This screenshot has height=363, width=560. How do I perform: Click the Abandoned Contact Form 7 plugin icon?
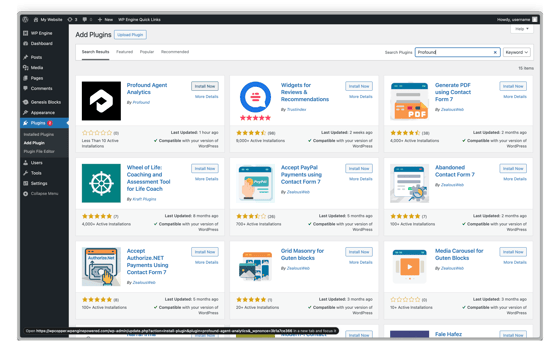(409, 183)
